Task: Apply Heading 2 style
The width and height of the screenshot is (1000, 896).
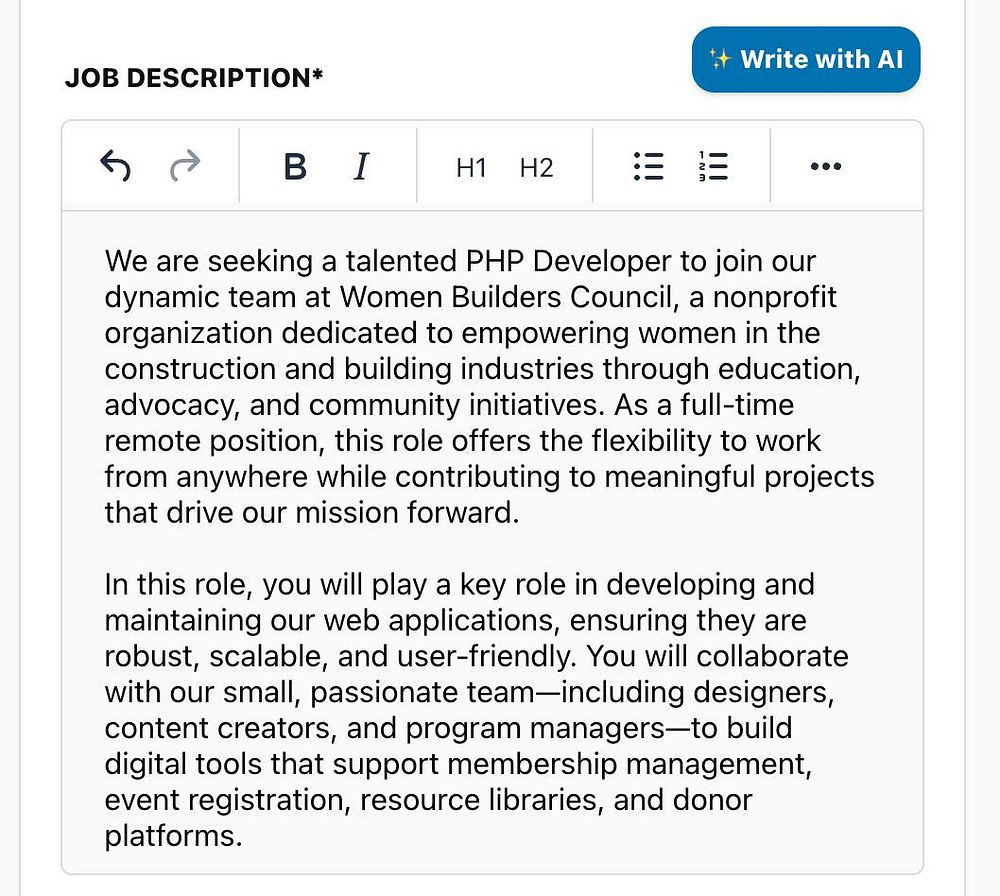Action: pyautogui.click(x=536, y=168)
